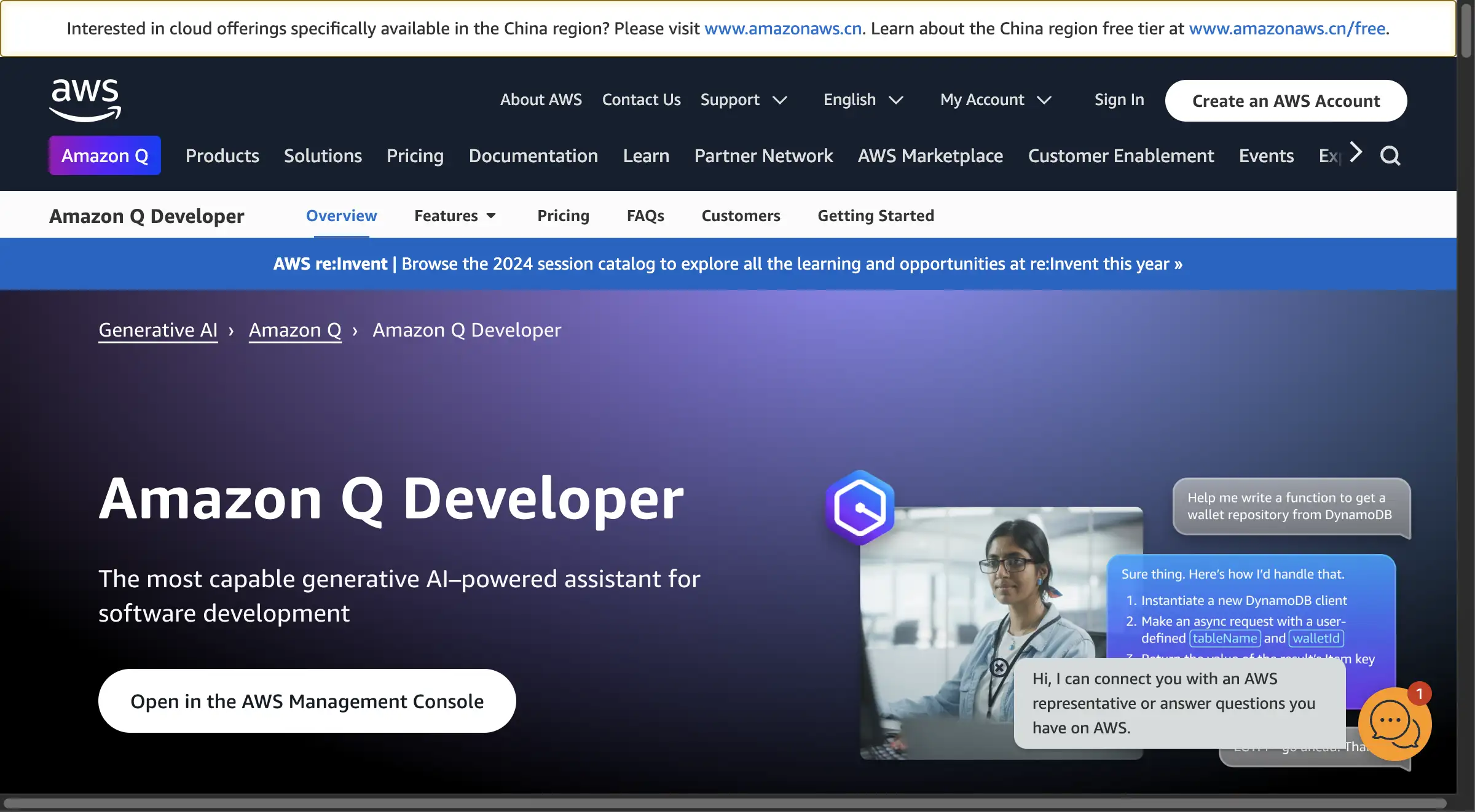Visit the www.amazonaws.cn link
This screenshot has width=1475, height=812.
782,28
